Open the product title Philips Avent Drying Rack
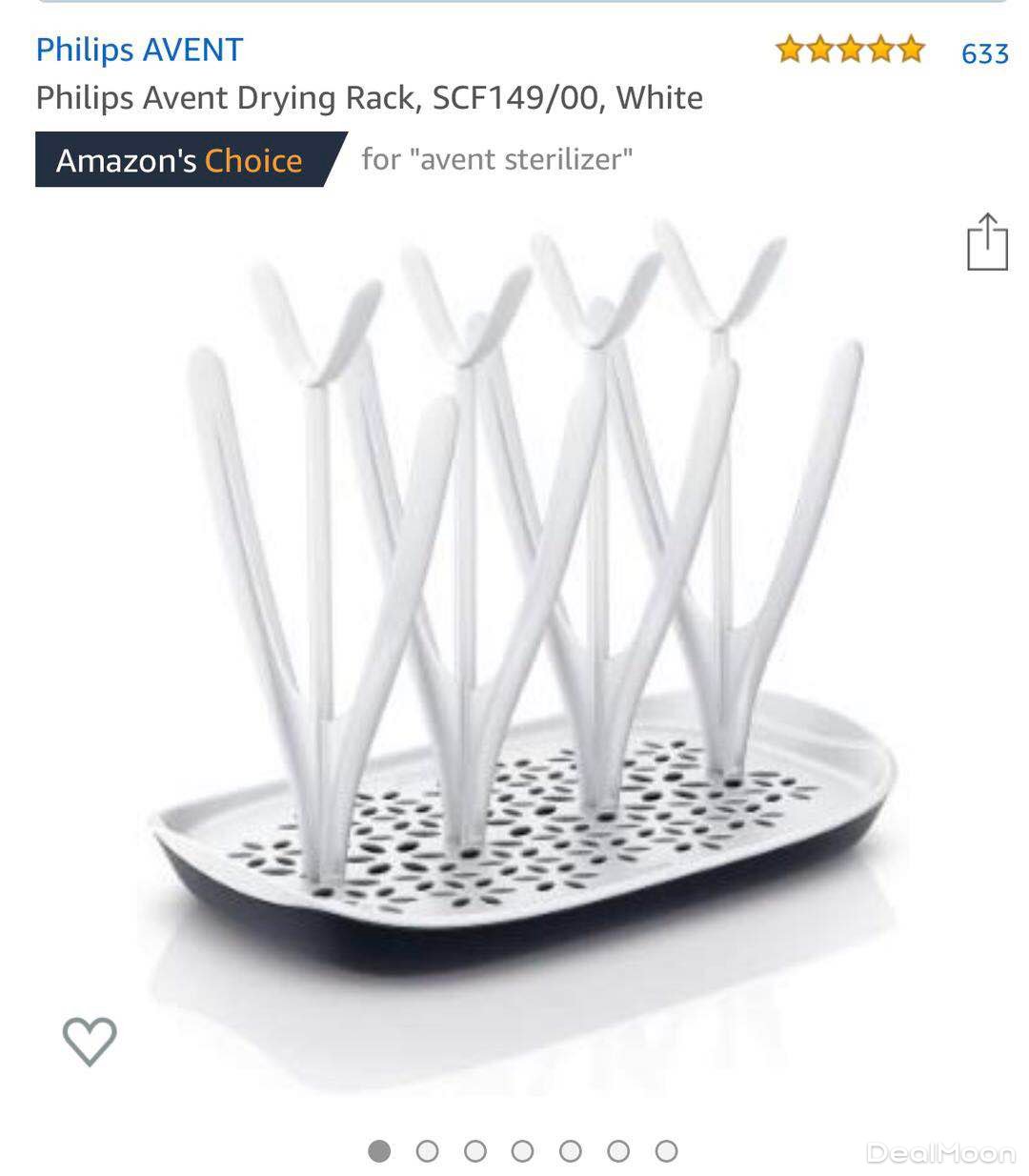The height and width of the screenshot is (1176, 1029). coord(370,97)
